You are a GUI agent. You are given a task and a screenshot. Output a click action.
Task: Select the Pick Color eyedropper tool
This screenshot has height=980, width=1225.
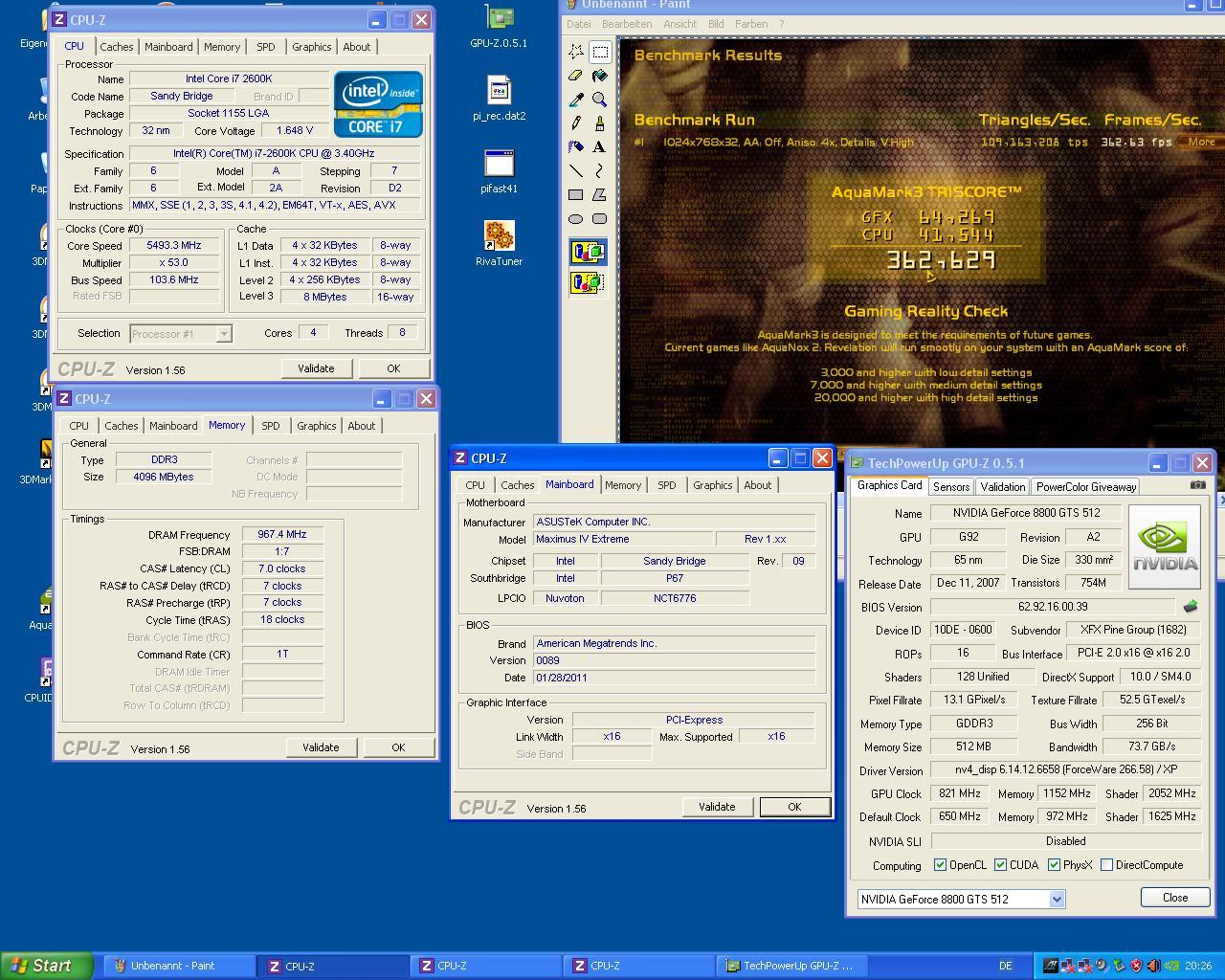coord(576,100)
